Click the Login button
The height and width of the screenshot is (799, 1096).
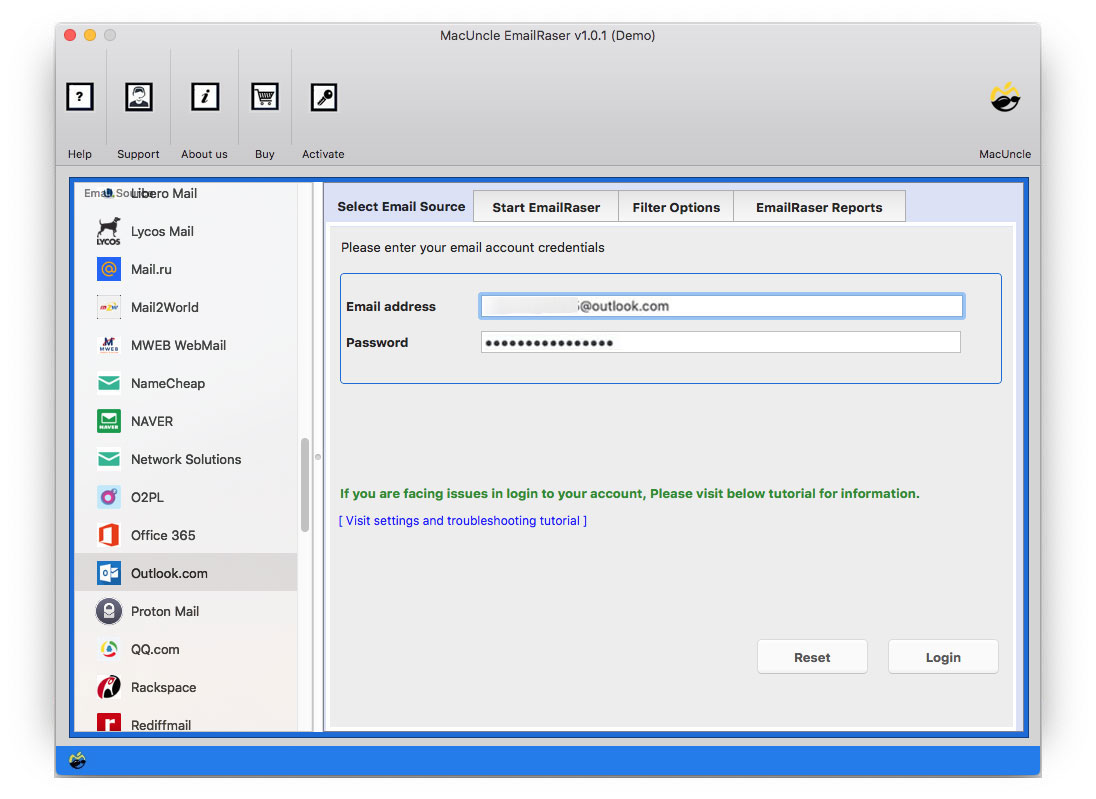943,657
